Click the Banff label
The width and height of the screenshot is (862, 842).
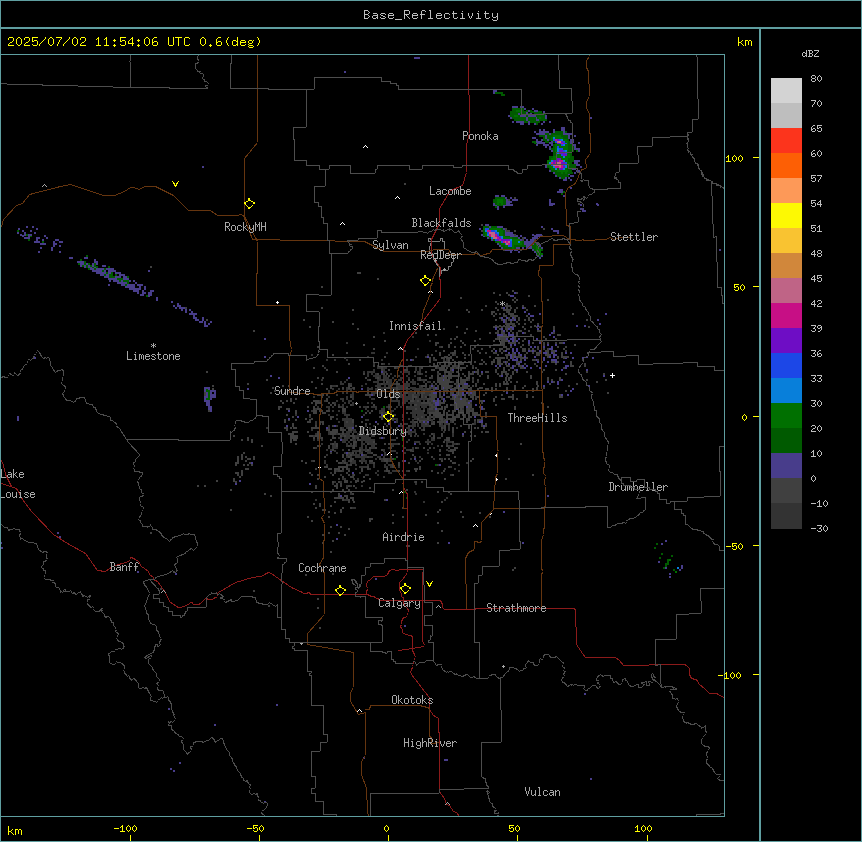tap(124, 567)
